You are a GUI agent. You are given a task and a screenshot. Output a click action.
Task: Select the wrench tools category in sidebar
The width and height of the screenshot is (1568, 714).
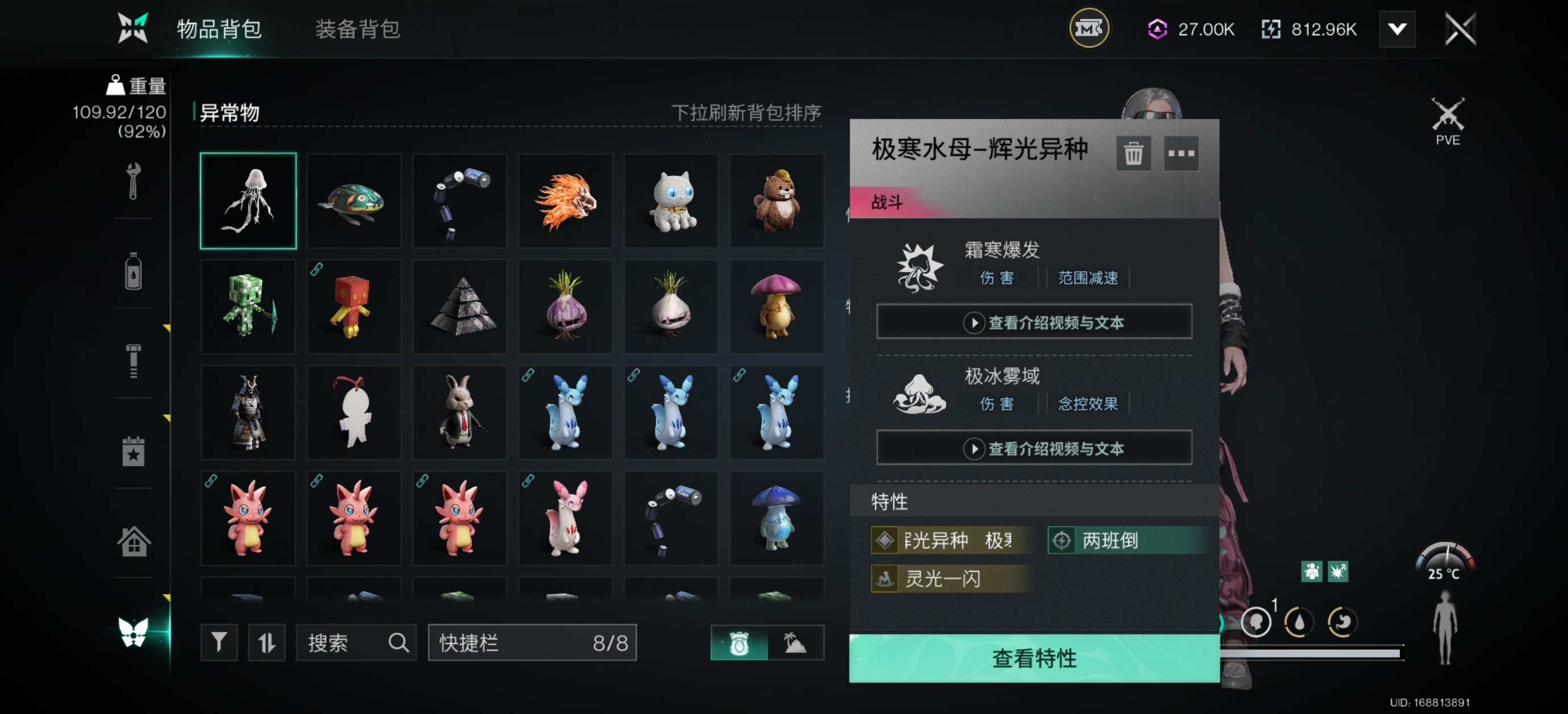134,181
